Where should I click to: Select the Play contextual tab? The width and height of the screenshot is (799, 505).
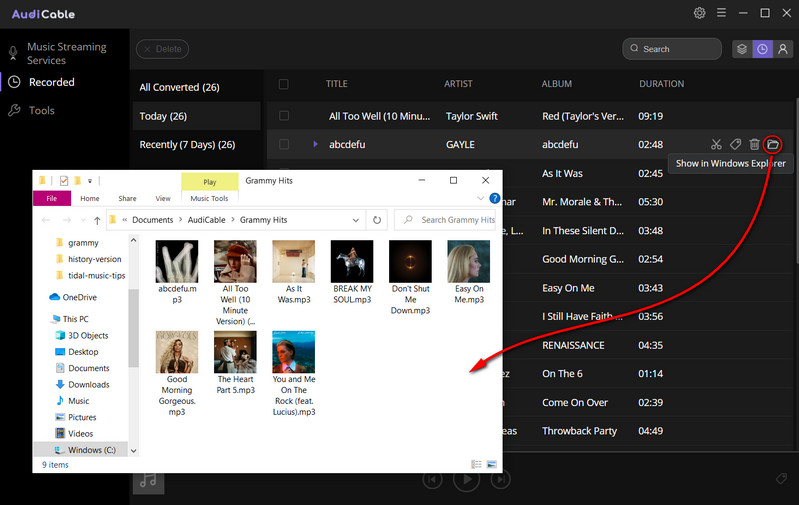click(x=210, y=182)
